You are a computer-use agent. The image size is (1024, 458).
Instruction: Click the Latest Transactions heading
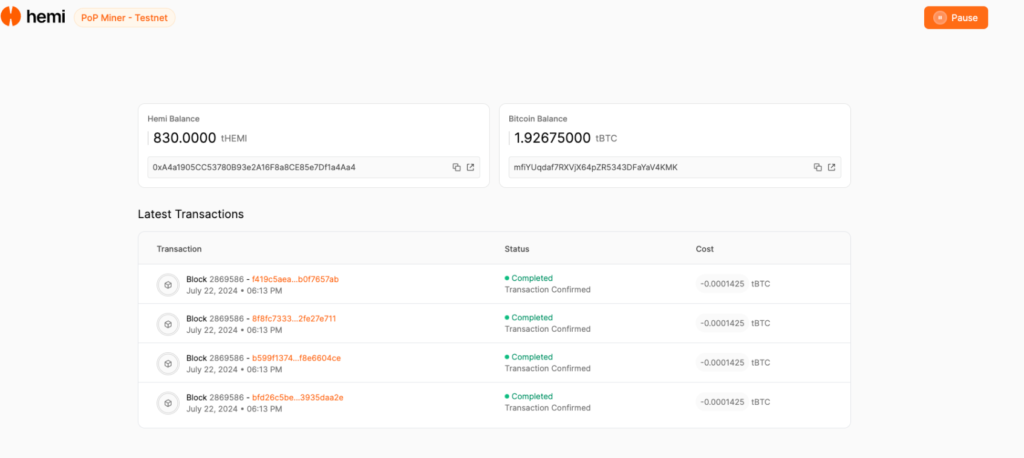[x=191, y=214]
